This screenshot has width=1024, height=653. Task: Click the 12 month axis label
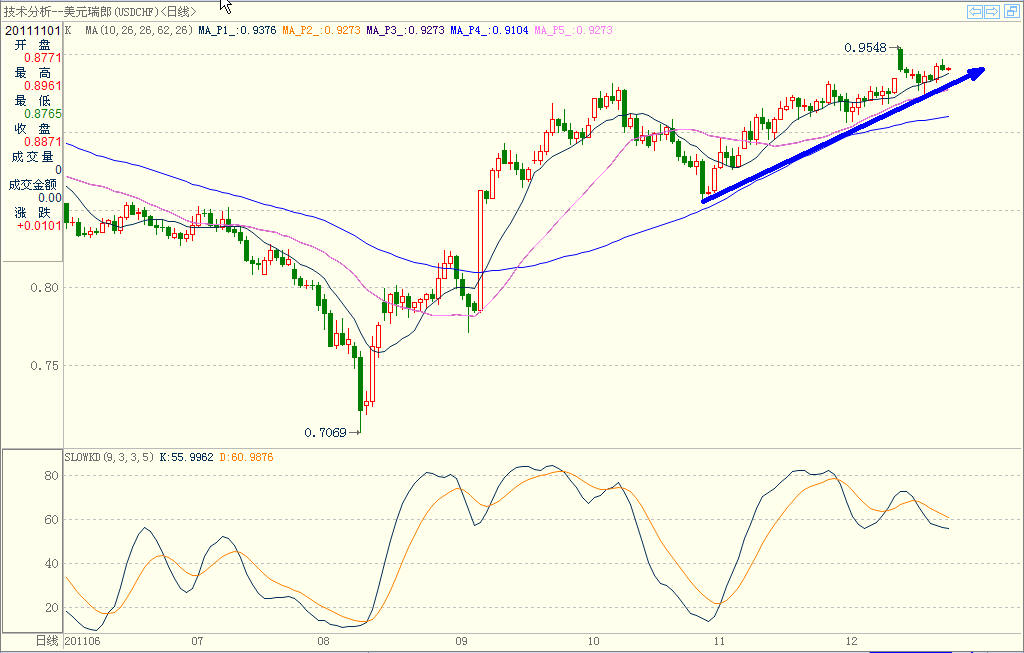[851, 641]
